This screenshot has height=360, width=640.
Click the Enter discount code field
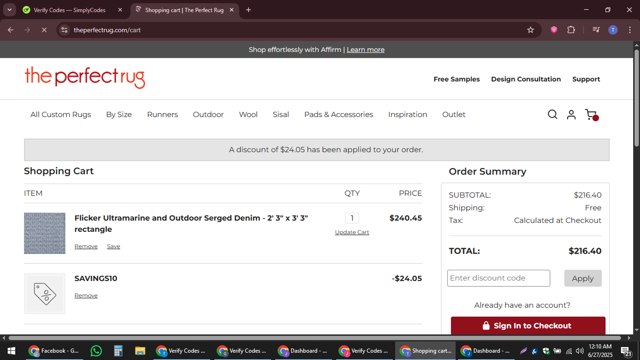click(x=498, y=278)
